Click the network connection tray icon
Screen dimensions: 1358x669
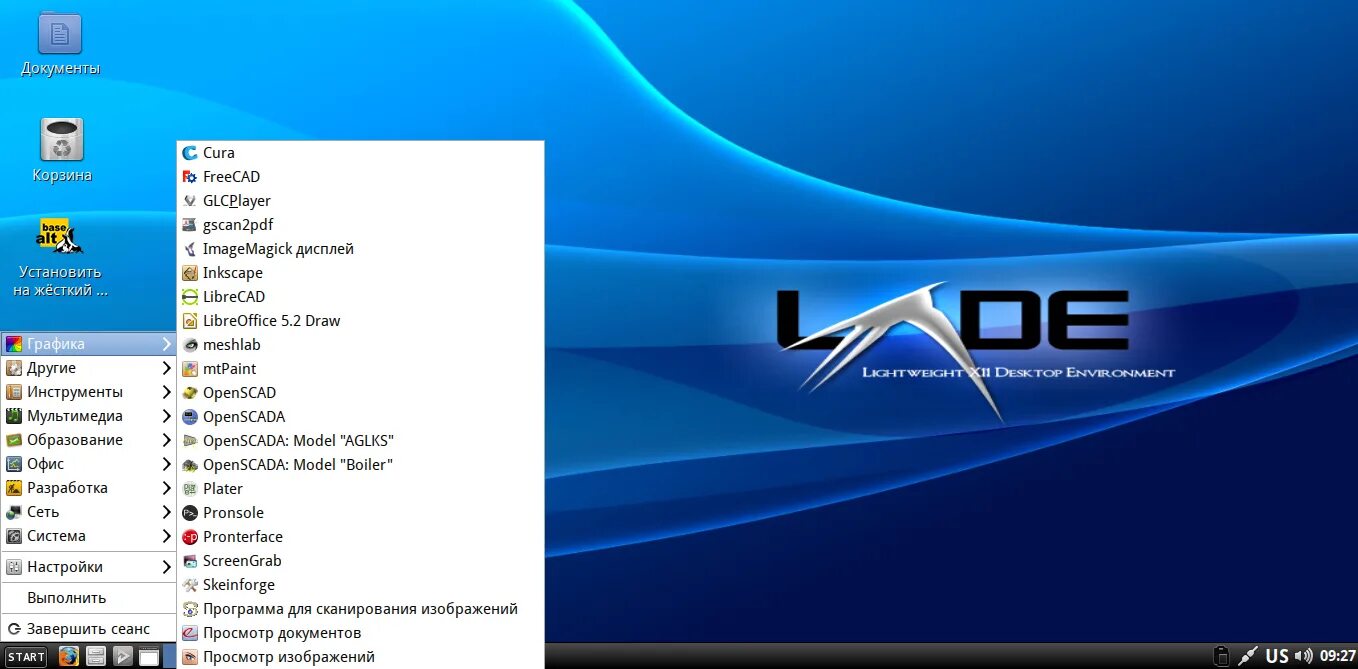(1247, 657)
